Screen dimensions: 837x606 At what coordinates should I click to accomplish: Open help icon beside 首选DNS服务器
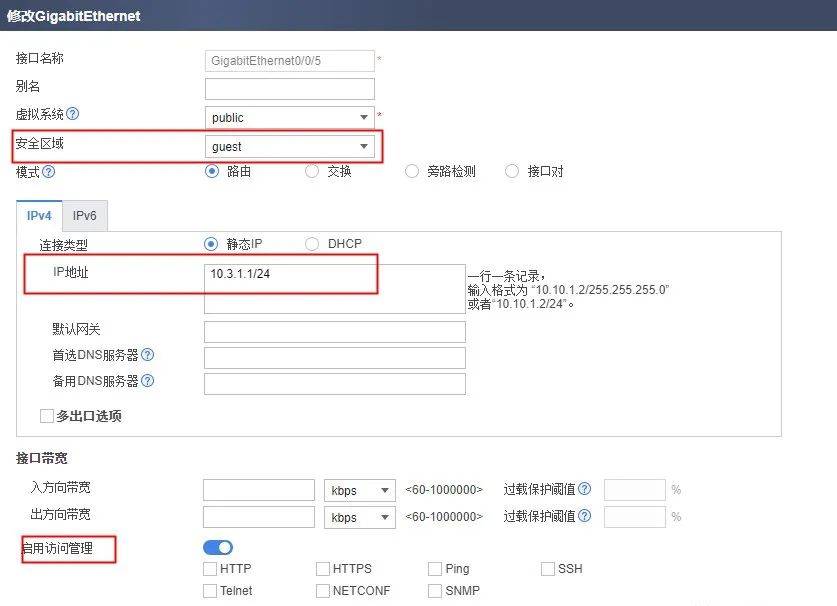point(147,355)
